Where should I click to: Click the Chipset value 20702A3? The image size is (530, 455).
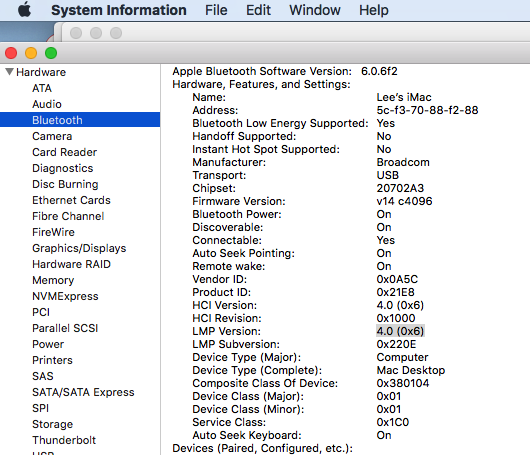pos(400,188)
